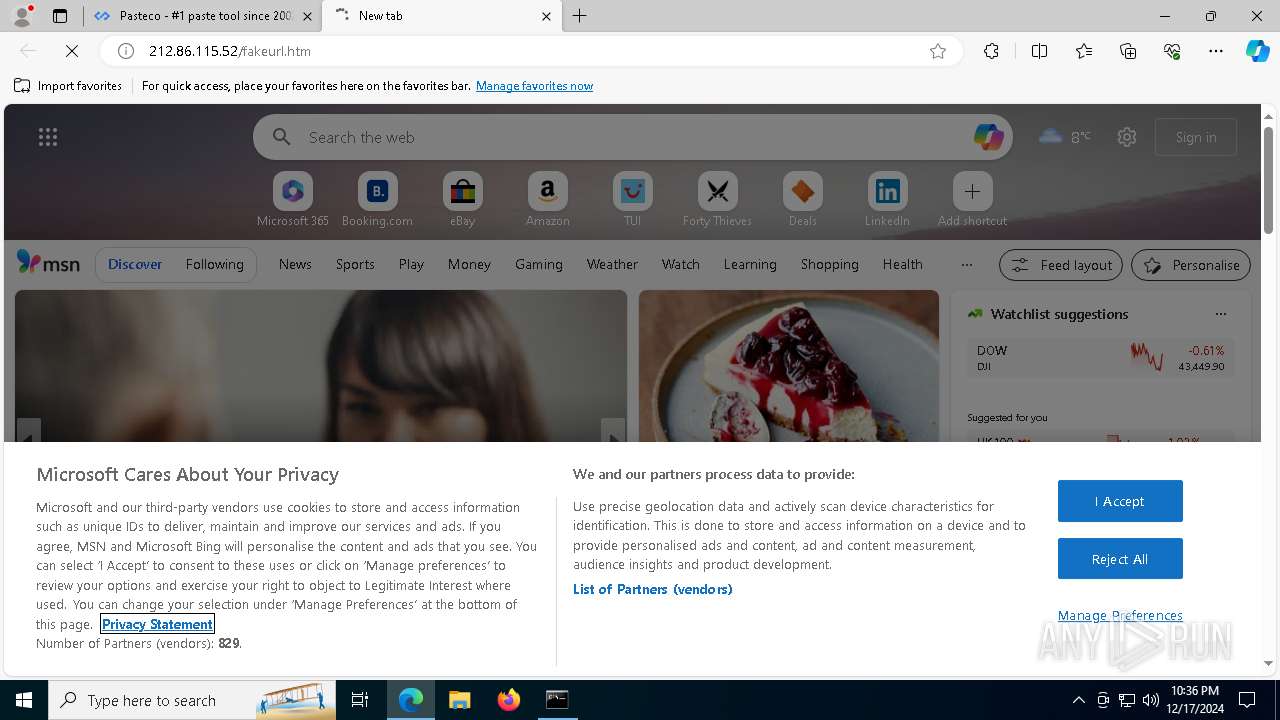1280x720 pixels.
Task: Open the eBay shortcut
Action: (462, 200)
